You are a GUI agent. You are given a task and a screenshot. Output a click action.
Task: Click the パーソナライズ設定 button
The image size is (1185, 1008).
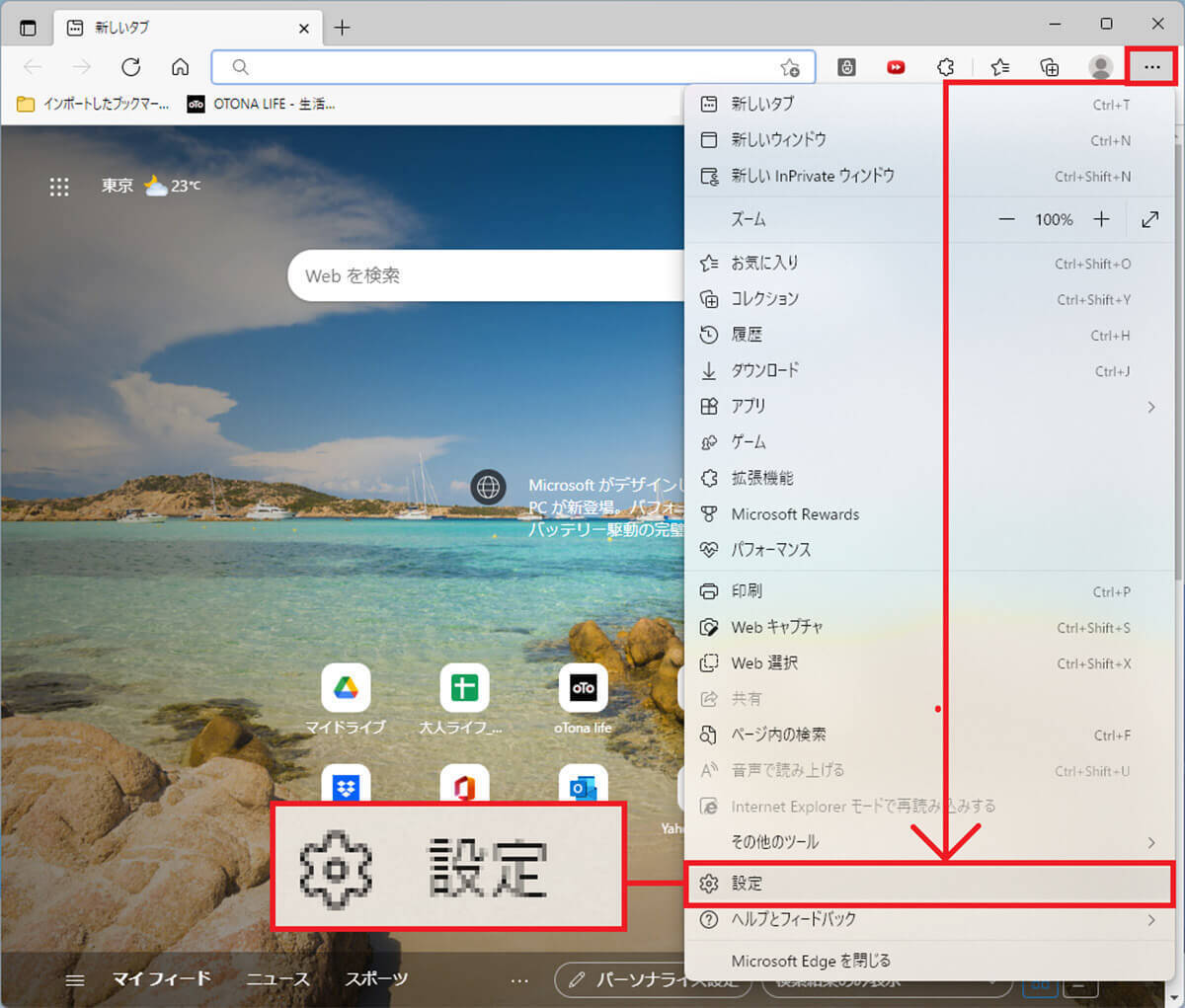tap(654, 980)
